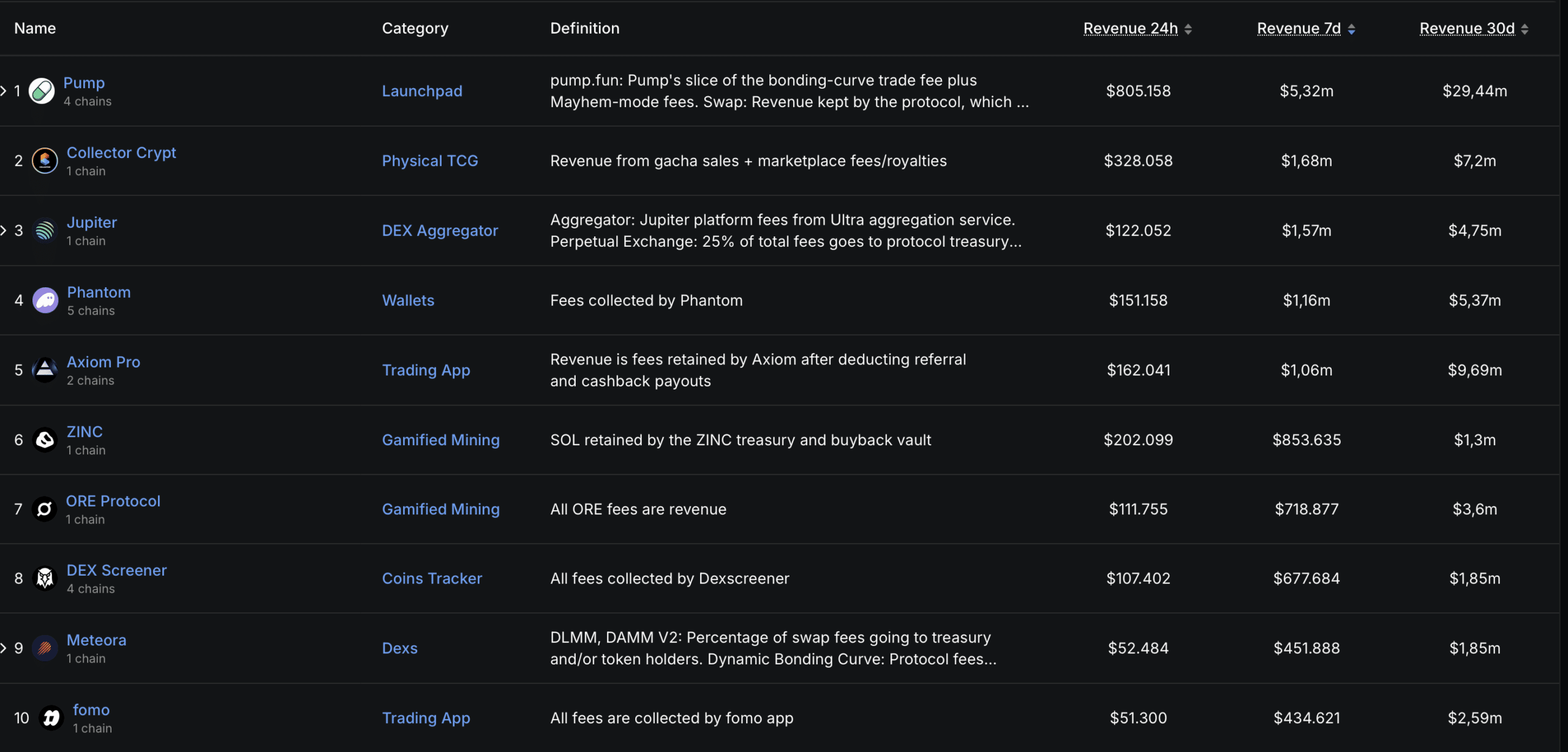The width and height of the screenshot is (1568, 752).
Task: Open ZINC's Gamified Mining category link
Action: click(x=441, y=440)
